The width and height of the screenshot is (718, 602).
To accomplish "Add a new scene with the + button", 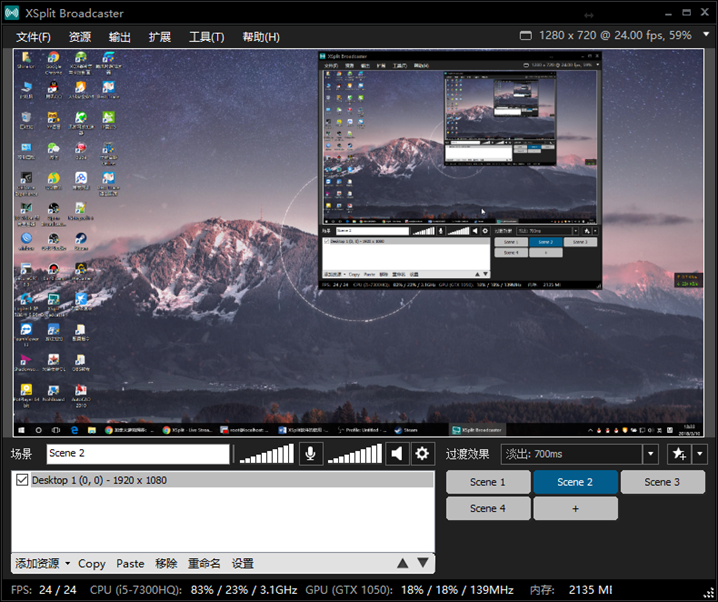I will click(x=575, y=509).
